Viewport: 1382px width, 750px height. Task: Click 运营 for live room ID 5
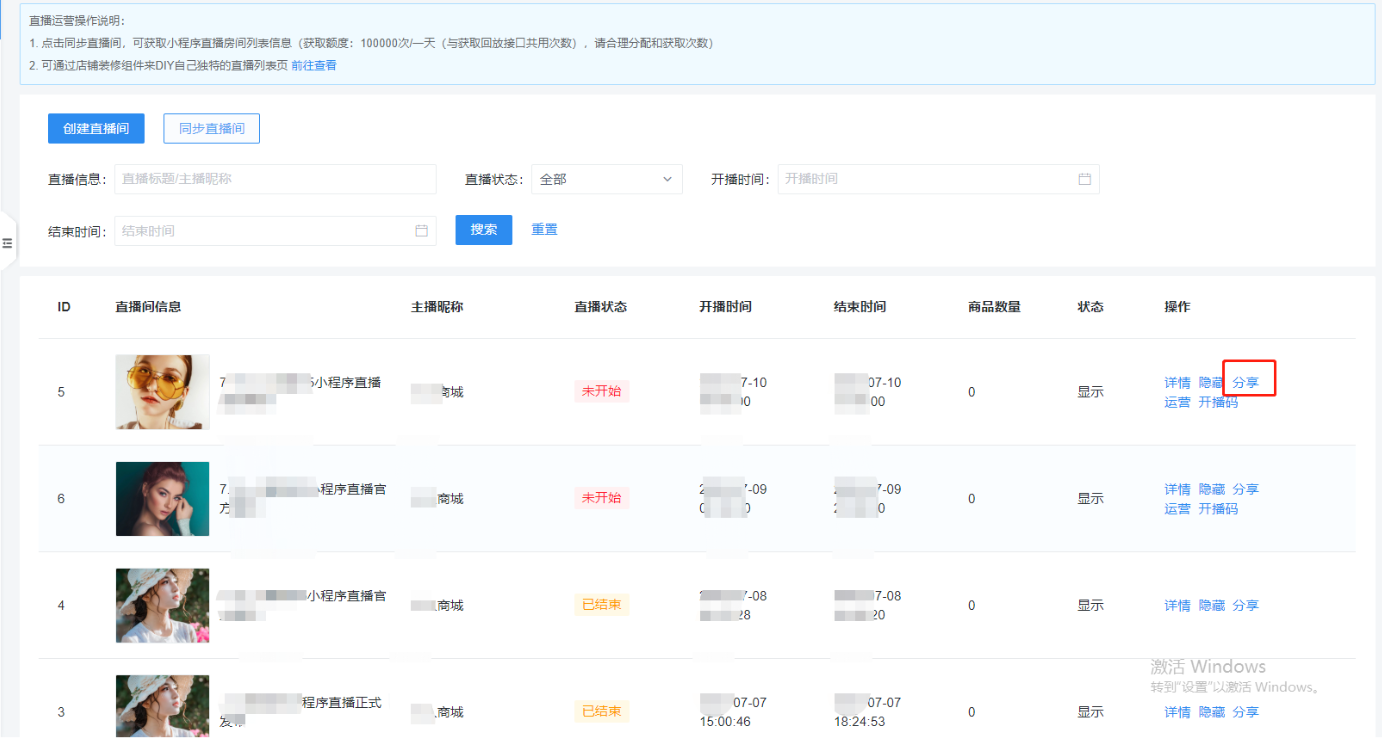pos(1177,402)
